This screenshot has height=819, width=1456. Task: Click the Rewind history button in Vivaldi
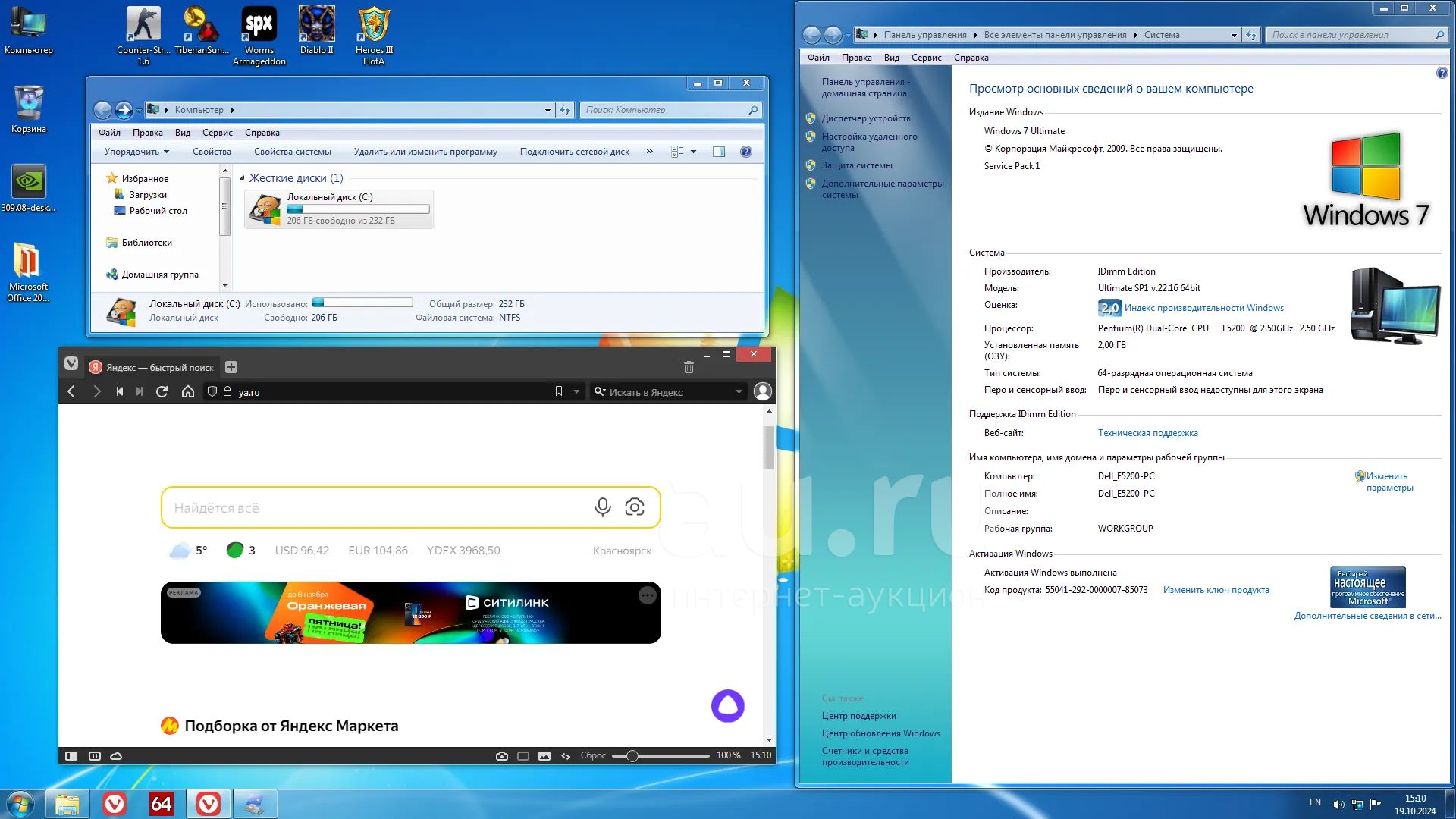click(119, 391)
